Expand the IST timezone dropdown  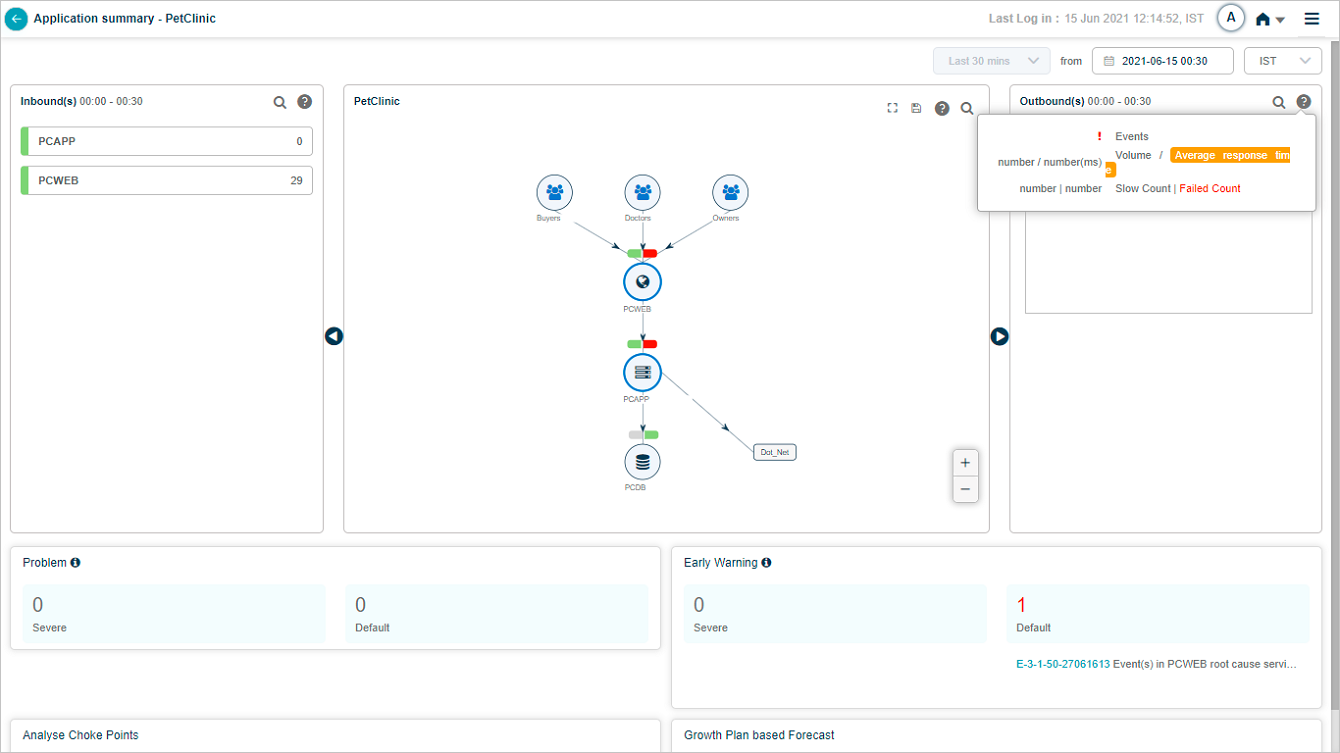pyautogui.click(x=1282, y=61)
